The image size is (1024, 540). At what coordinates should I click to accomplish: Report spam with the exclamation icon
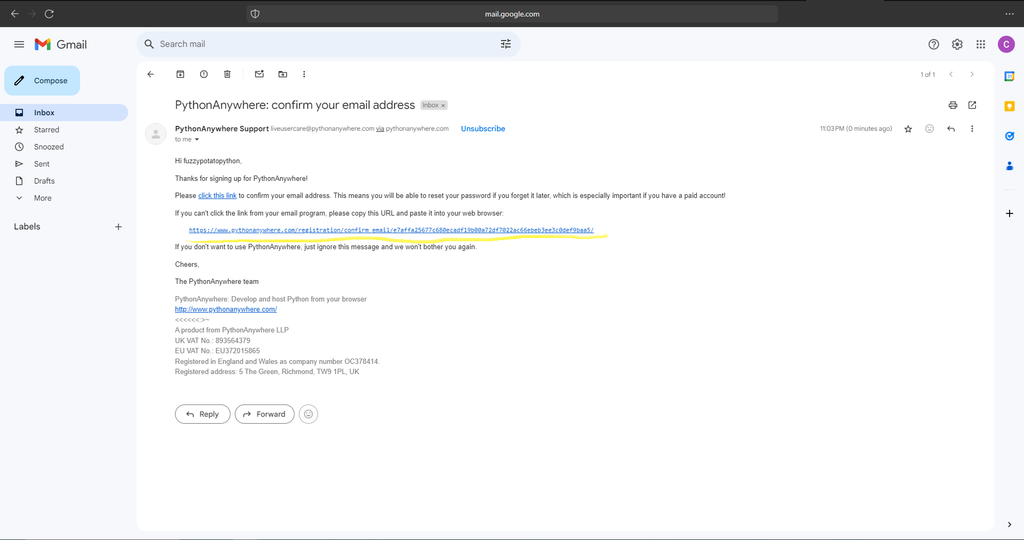tap(204, 74)
